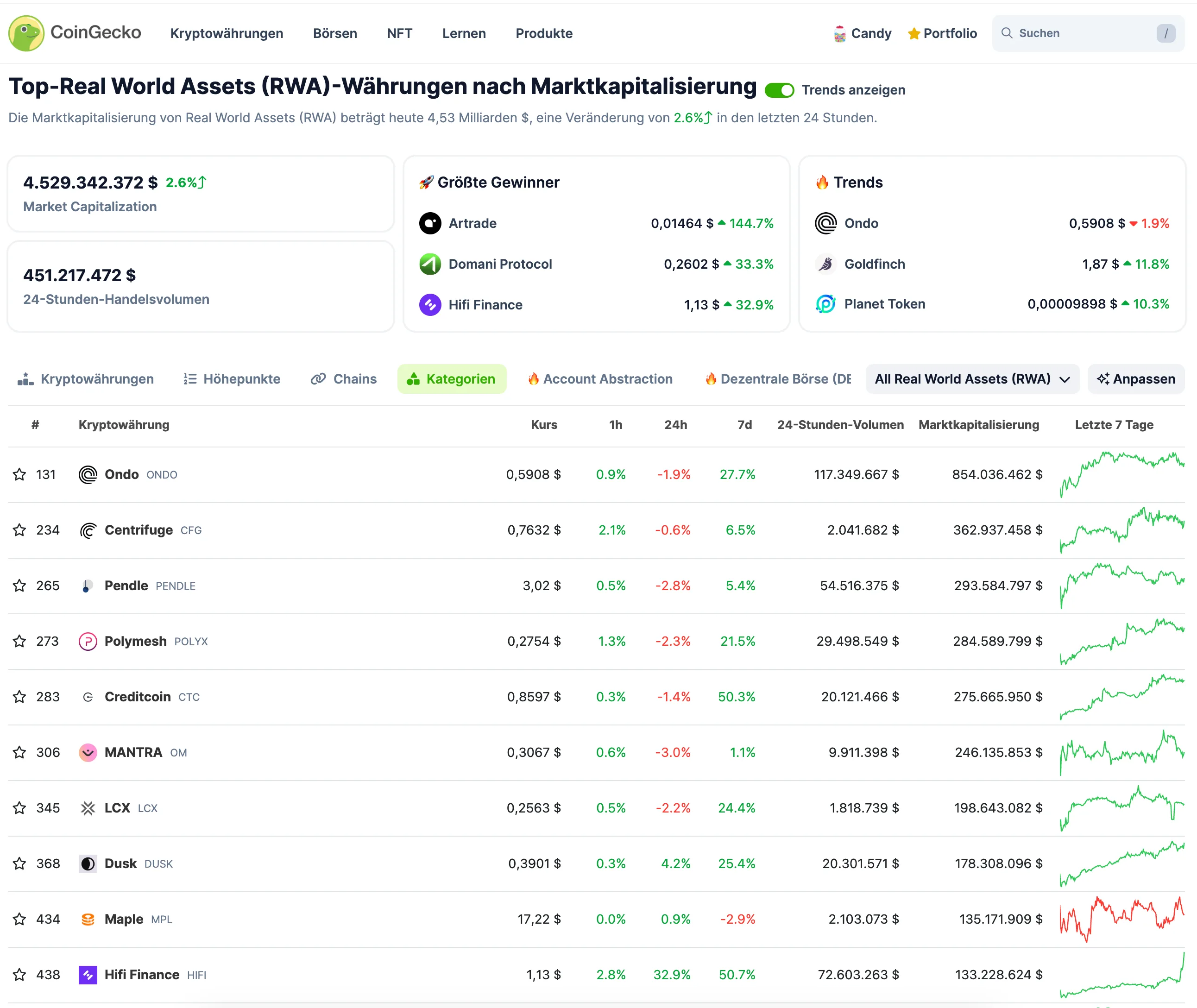The height and width of the screenshot is (1008, 1197).
Task: Open the NFT navigation menu
Action: 399,33
